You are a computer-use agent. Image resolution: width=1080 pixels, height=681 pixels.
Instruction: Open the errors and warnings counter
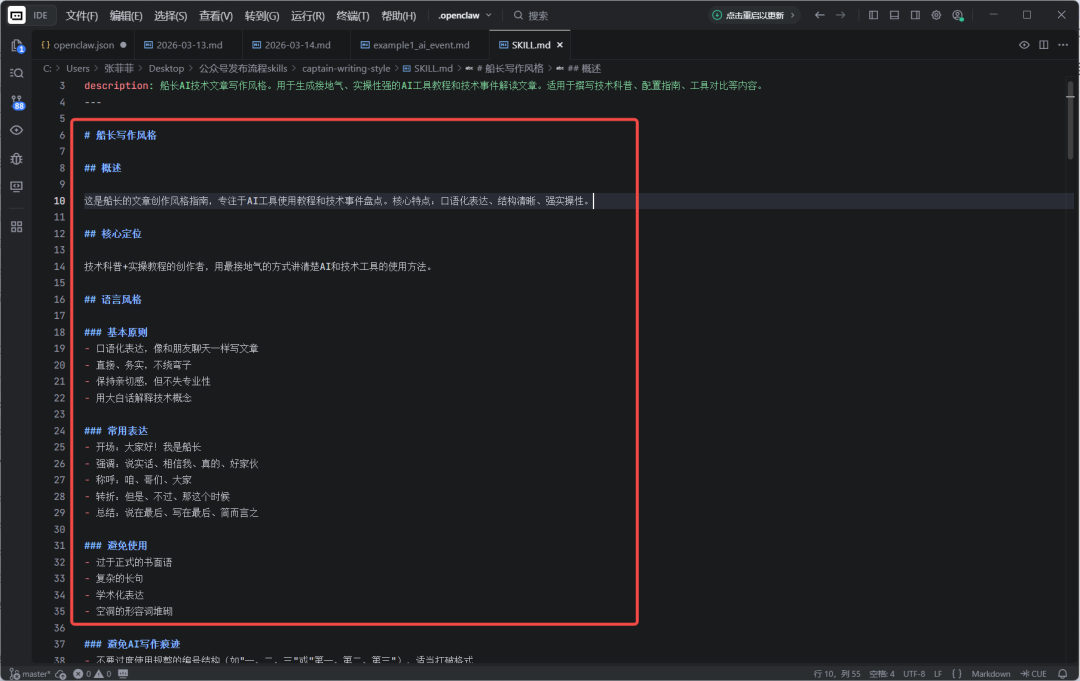(92, 674)
